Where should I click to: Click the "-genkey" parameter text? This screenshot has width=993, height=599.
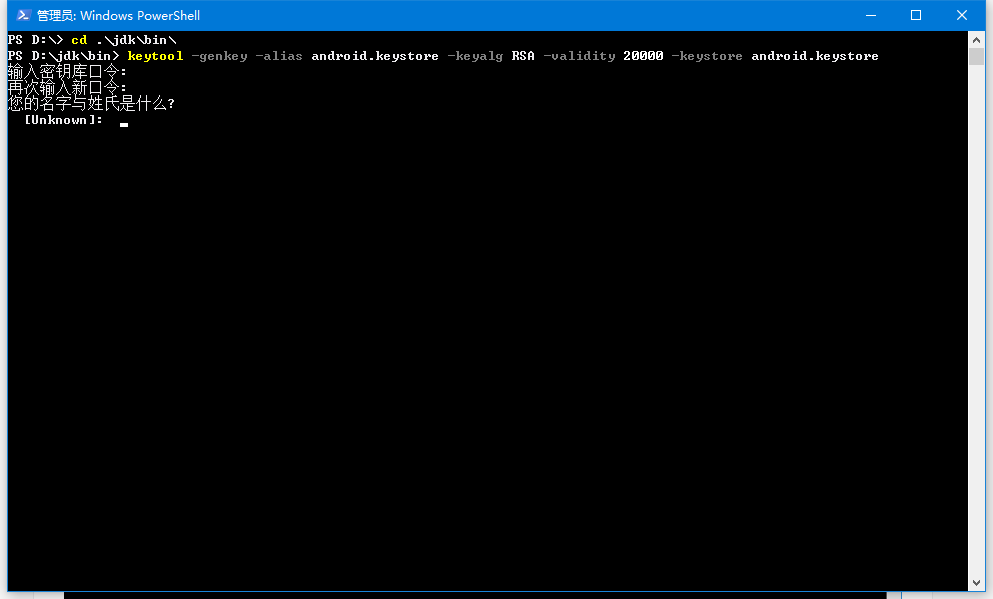pos(219,56)
